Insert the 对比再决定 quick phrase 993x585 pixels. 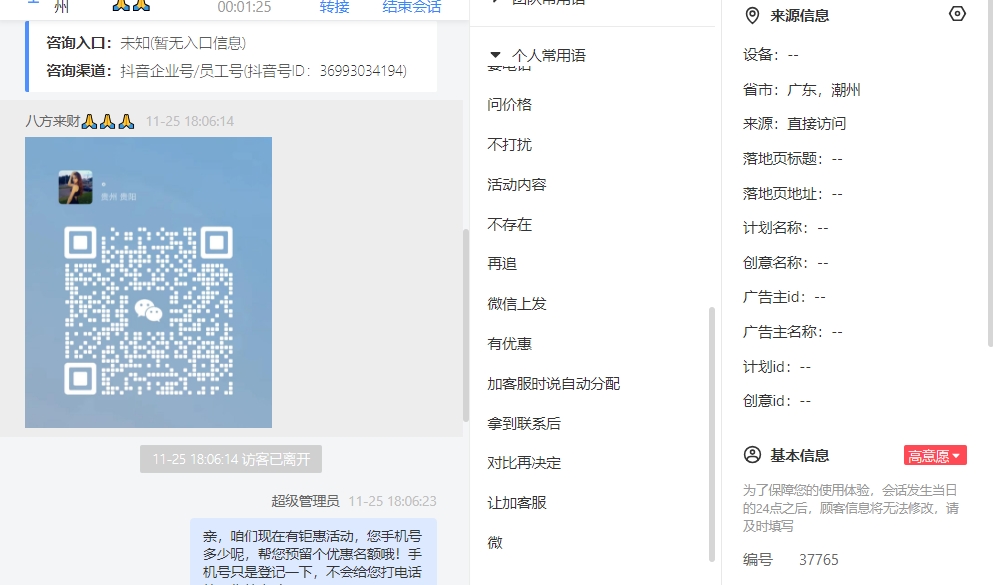[x=524, y=463]
